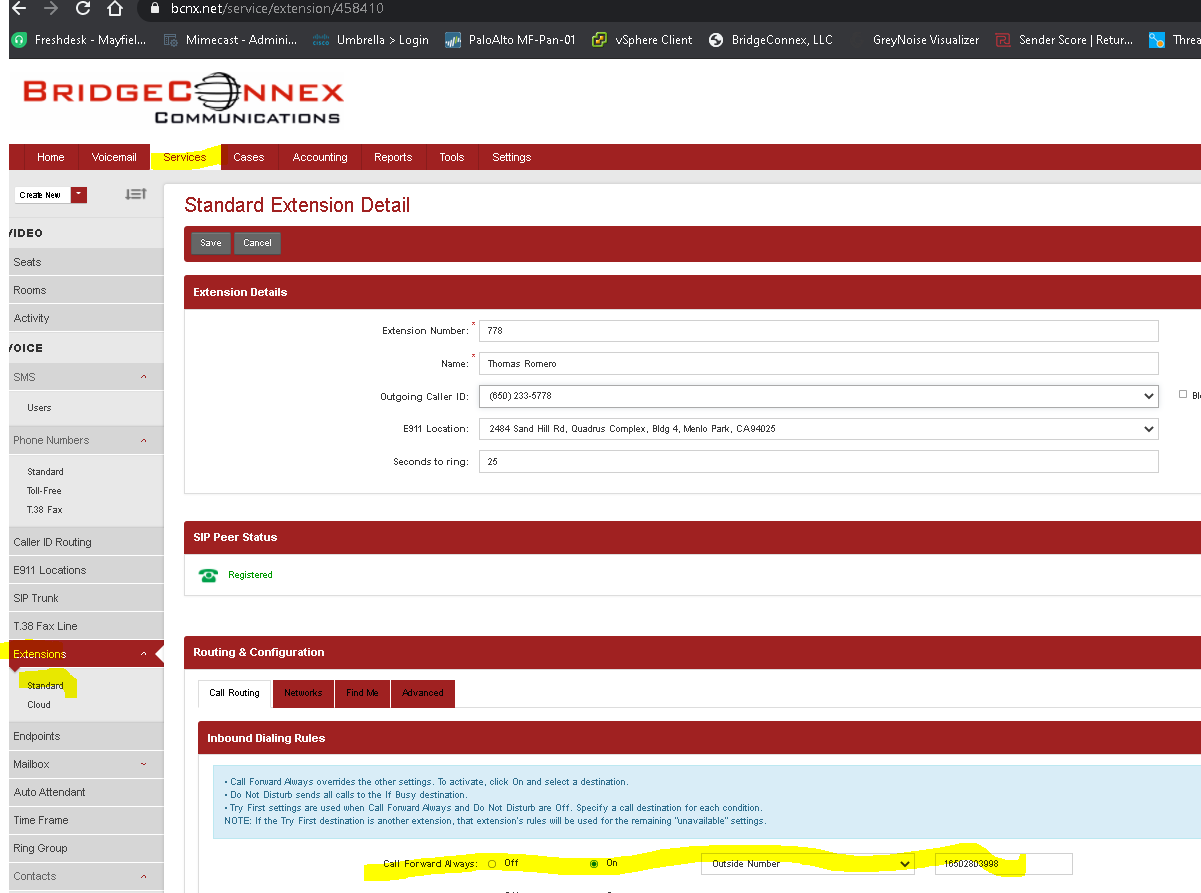Click the site lock icon in address bar
The width and height of the screenshot is (1201, 893).
(x=153, y=8)
